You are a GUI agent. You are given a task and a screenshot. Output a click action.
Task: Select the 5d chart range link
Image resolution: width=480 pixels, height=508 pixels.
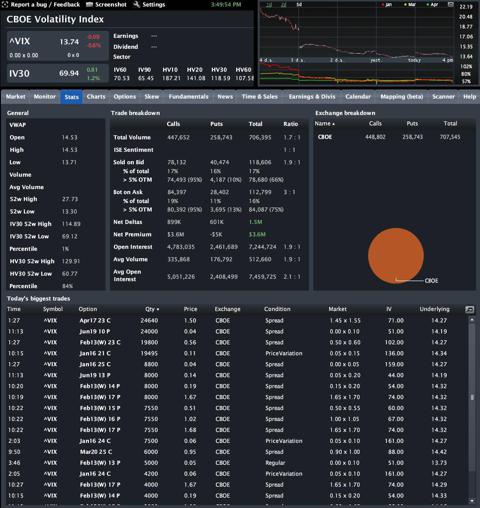299,4
